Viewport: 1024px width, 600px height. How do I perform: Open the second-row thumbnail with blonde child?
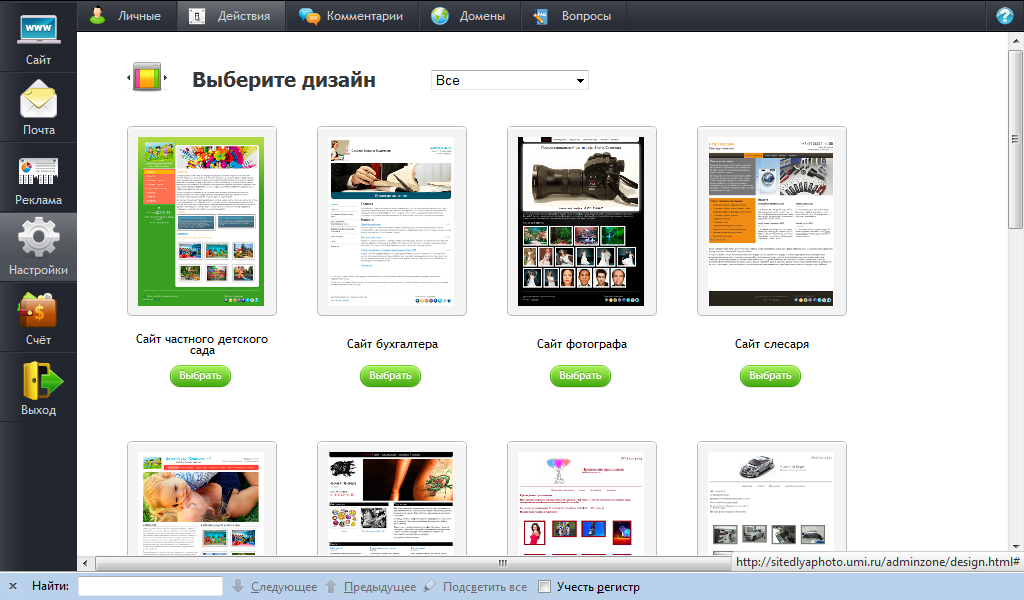pos(202,499)
